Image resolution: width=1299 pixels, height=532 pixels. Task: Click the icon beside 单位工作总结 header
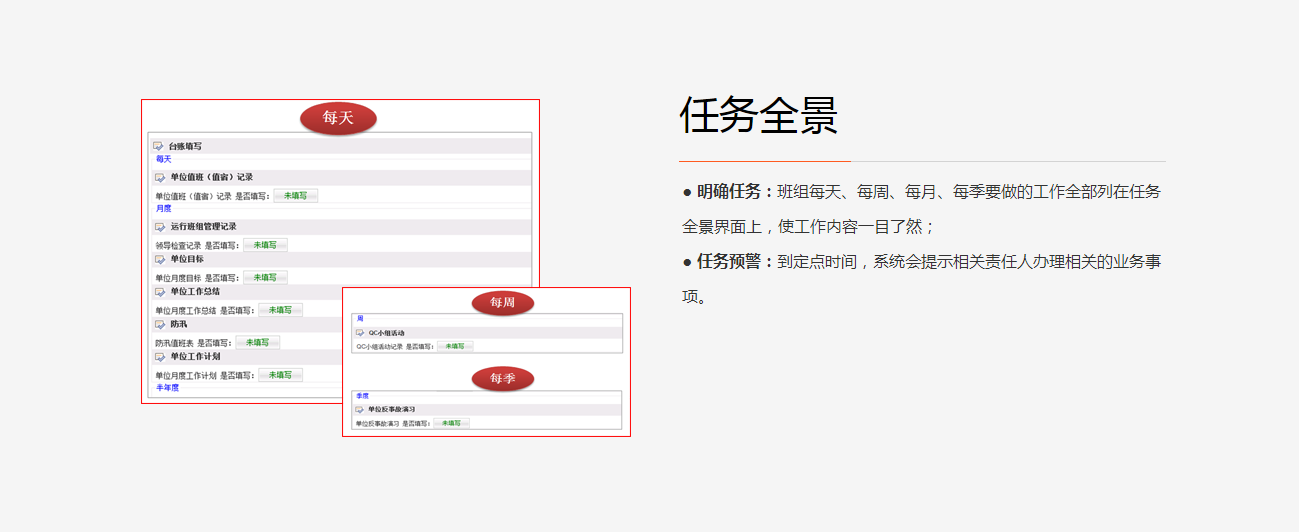point(160,292)
